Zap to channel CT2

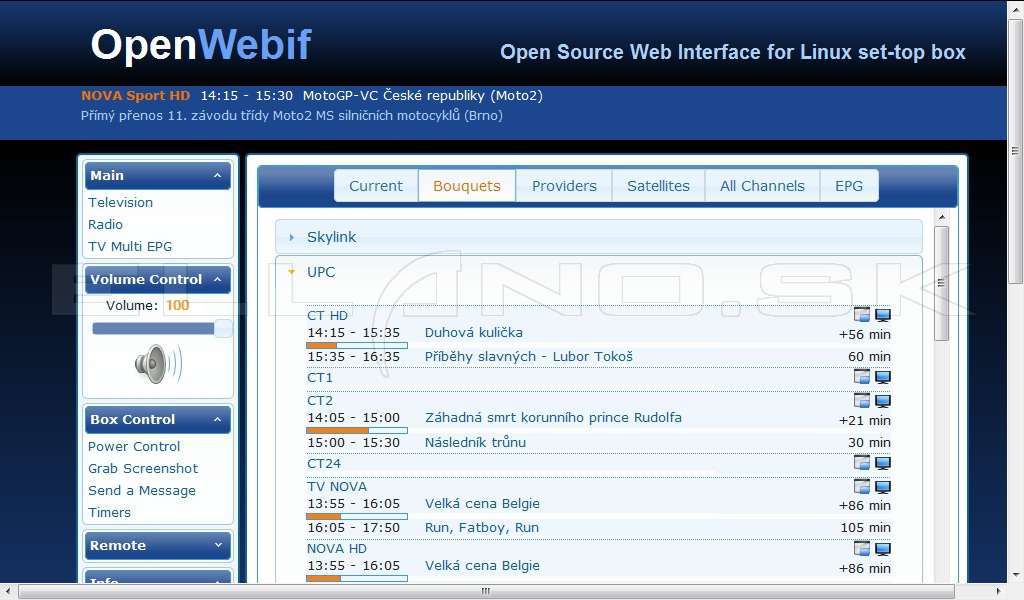320,401
